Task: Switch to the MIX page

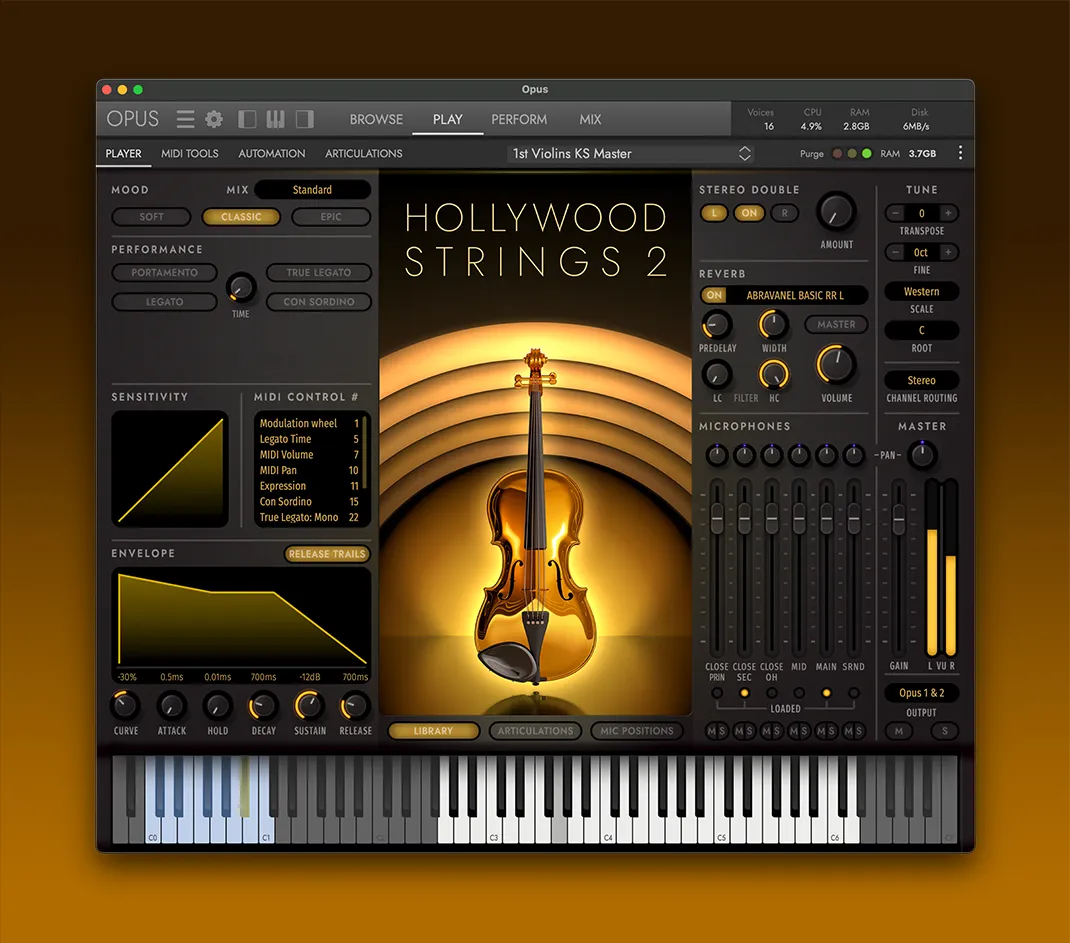Action: 590,119
